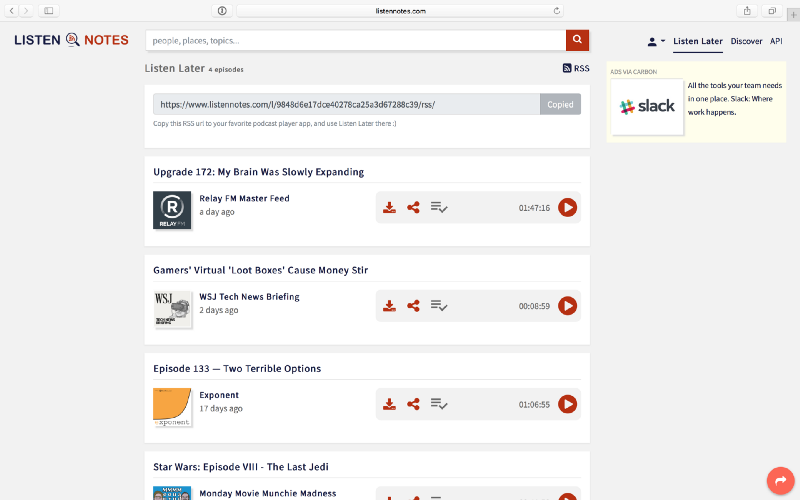This screenshot has width=800, height=500.
Task: Toggle the Safari sidebar button
Action: click(x=48, y=11)
